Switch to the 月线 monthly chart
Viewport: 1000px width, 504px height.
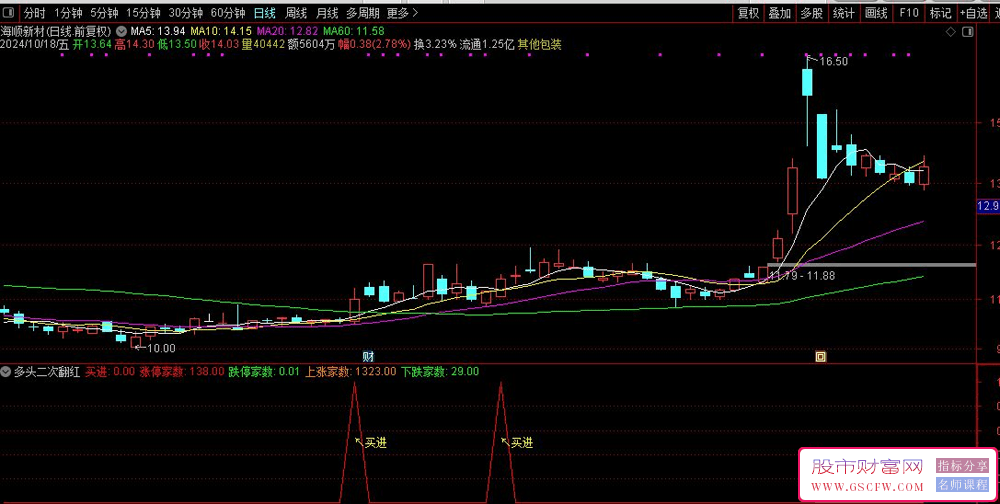tap(327, 13)
